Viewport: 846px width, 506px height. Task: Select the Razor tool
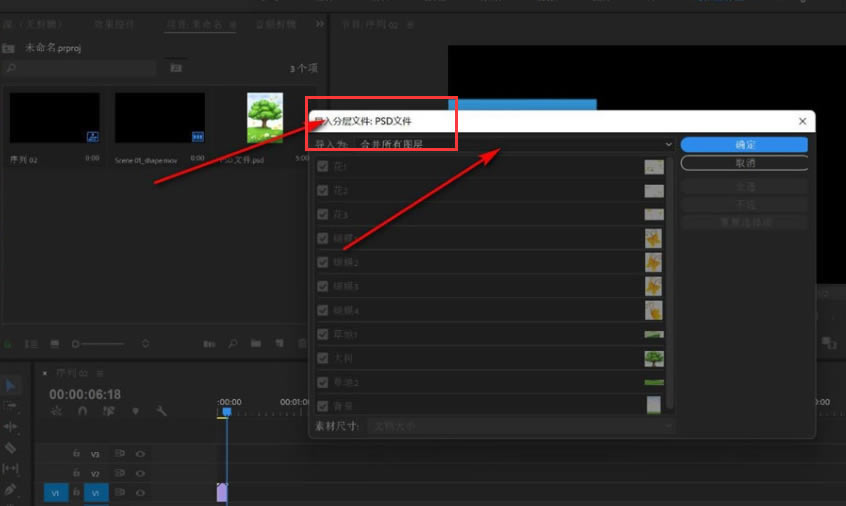tap(10, 448)
